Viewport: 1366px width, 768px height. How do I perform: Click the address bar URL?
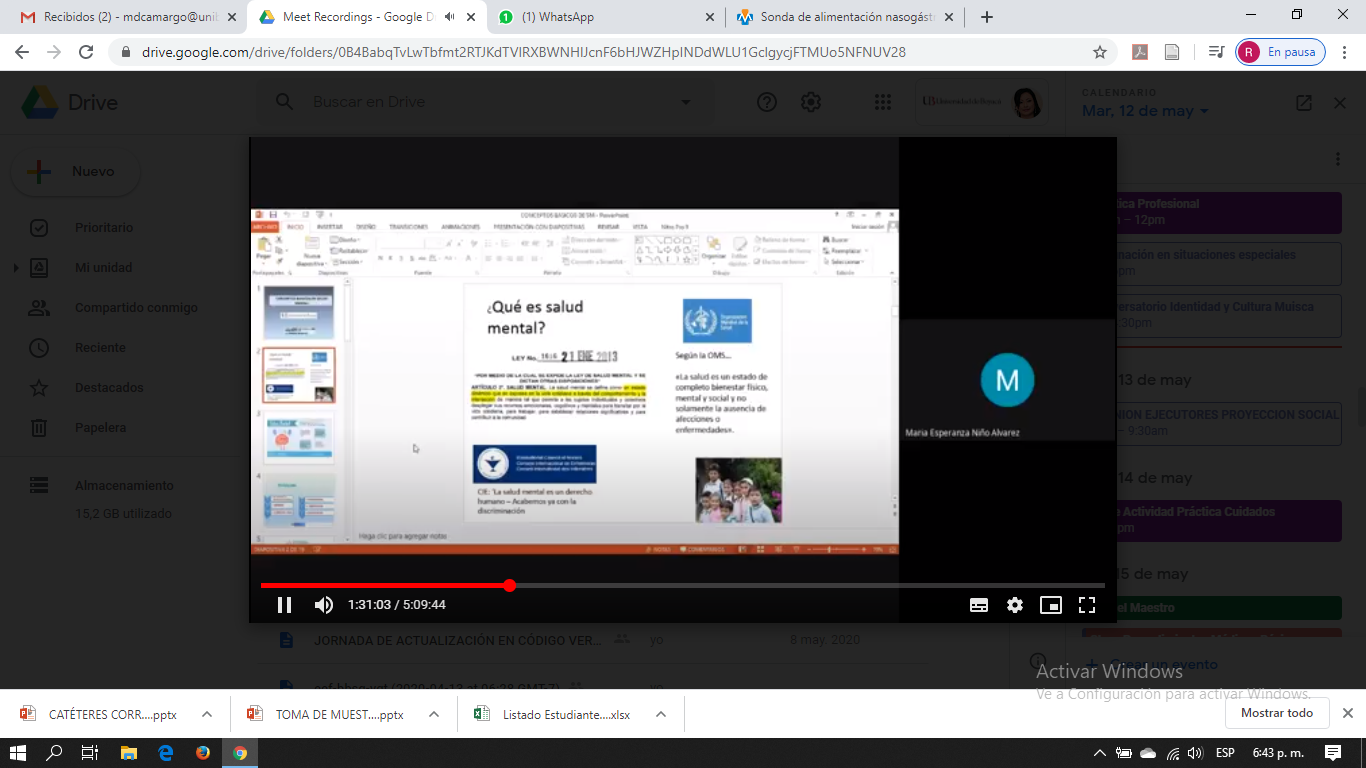tap(524, 52)
